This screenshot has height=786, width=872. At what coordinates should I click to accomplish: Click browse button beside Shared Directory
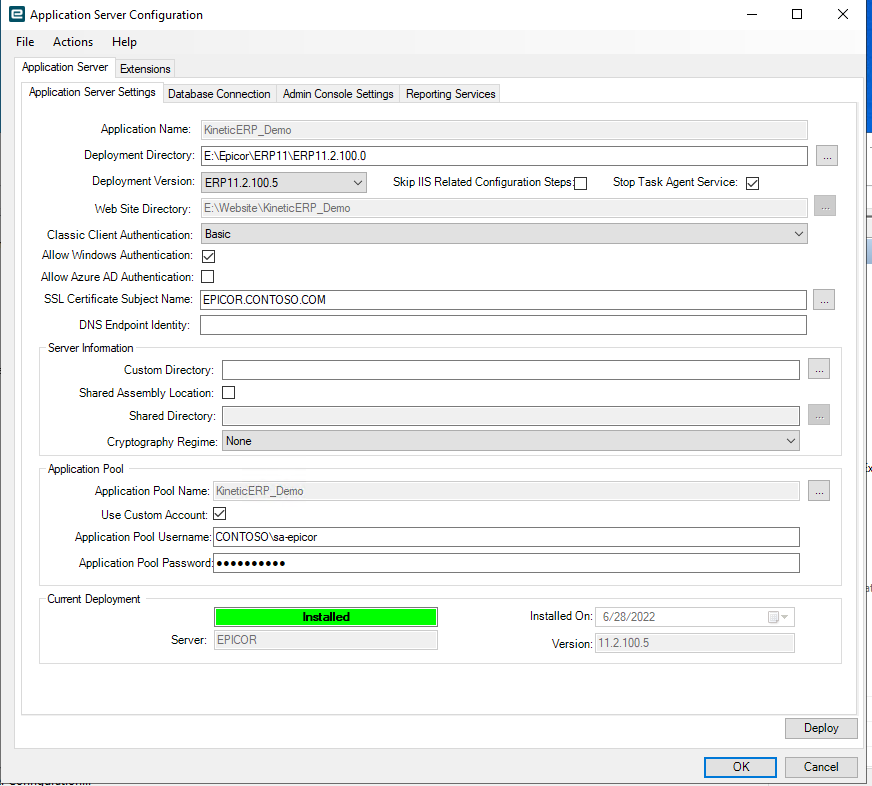click(819, 415)
